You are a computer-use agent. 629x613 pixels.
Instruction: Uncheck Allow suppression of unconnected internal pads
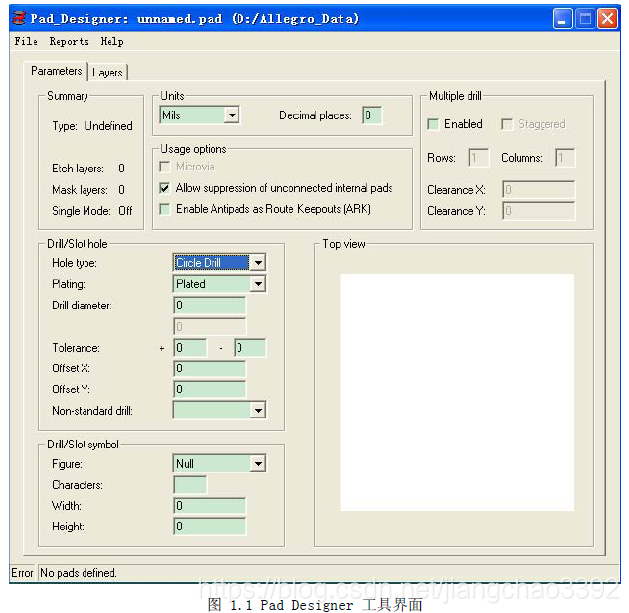click(165, 188)
